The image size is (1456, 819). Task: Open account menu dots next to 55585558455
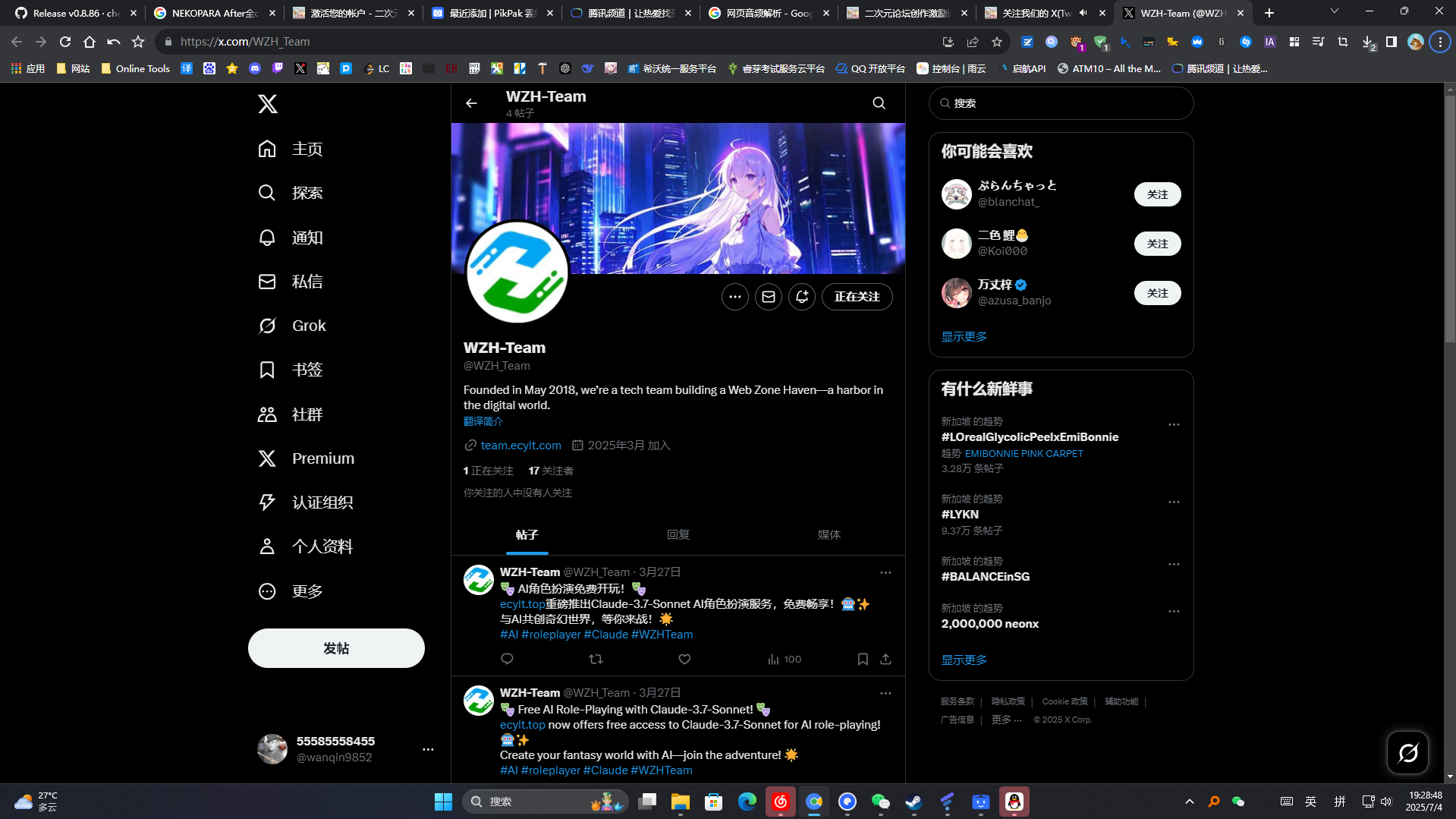(x=428, y=749)
